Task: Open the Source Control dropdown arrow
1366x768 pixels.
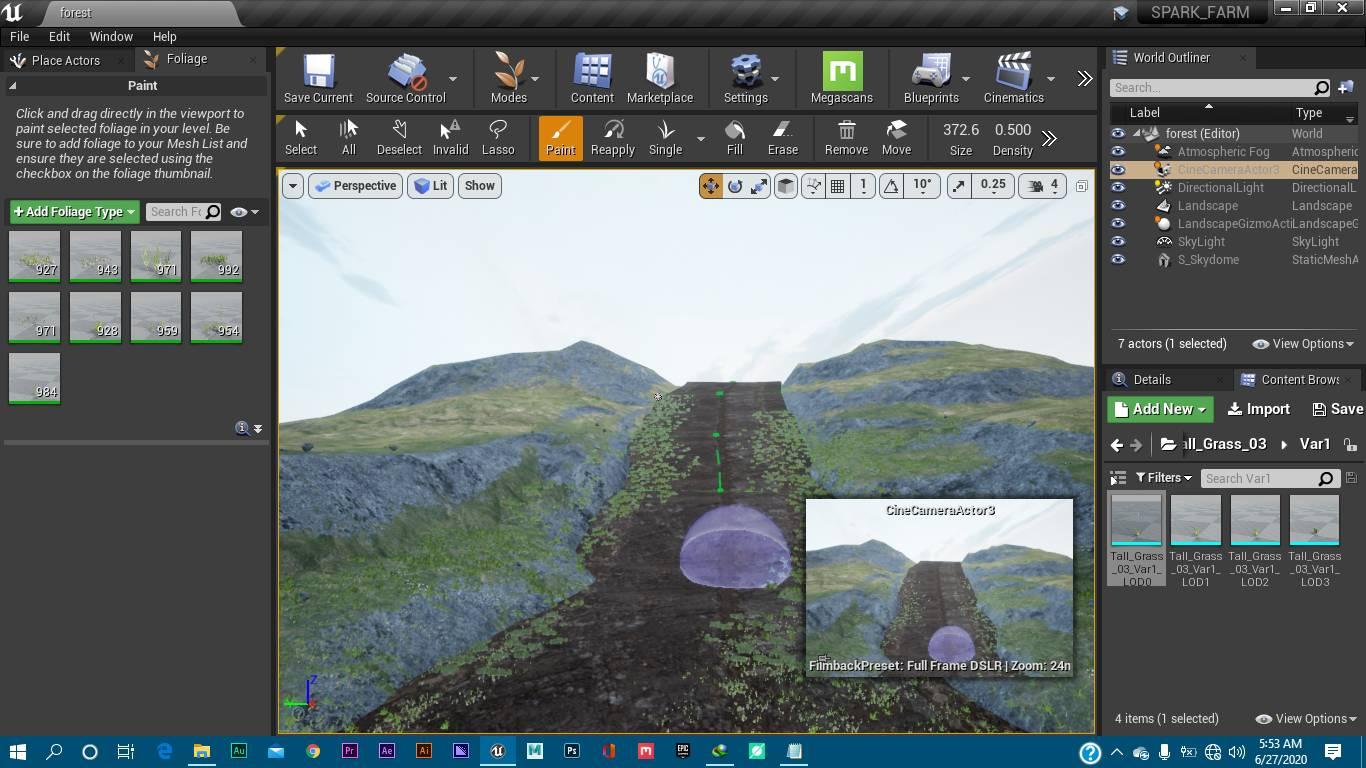Action: [x=452, y=78]
